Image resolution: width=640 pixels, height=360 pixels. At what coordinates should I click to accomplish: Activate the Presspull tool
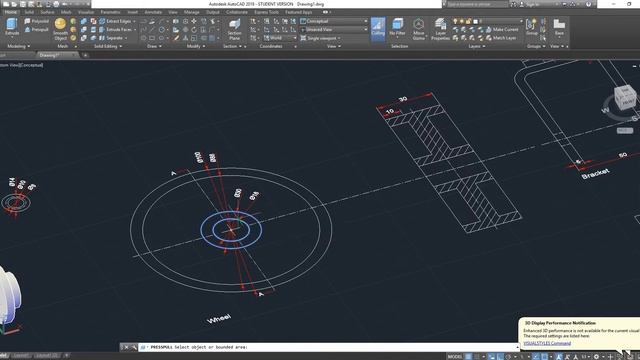[36, 29]
